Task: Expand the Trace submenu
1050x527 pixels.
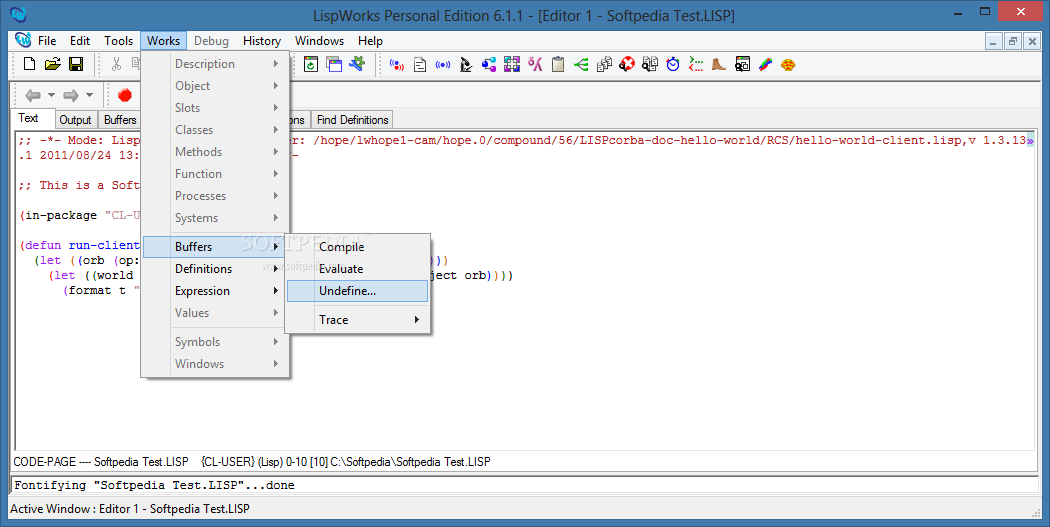Action: 358,319
